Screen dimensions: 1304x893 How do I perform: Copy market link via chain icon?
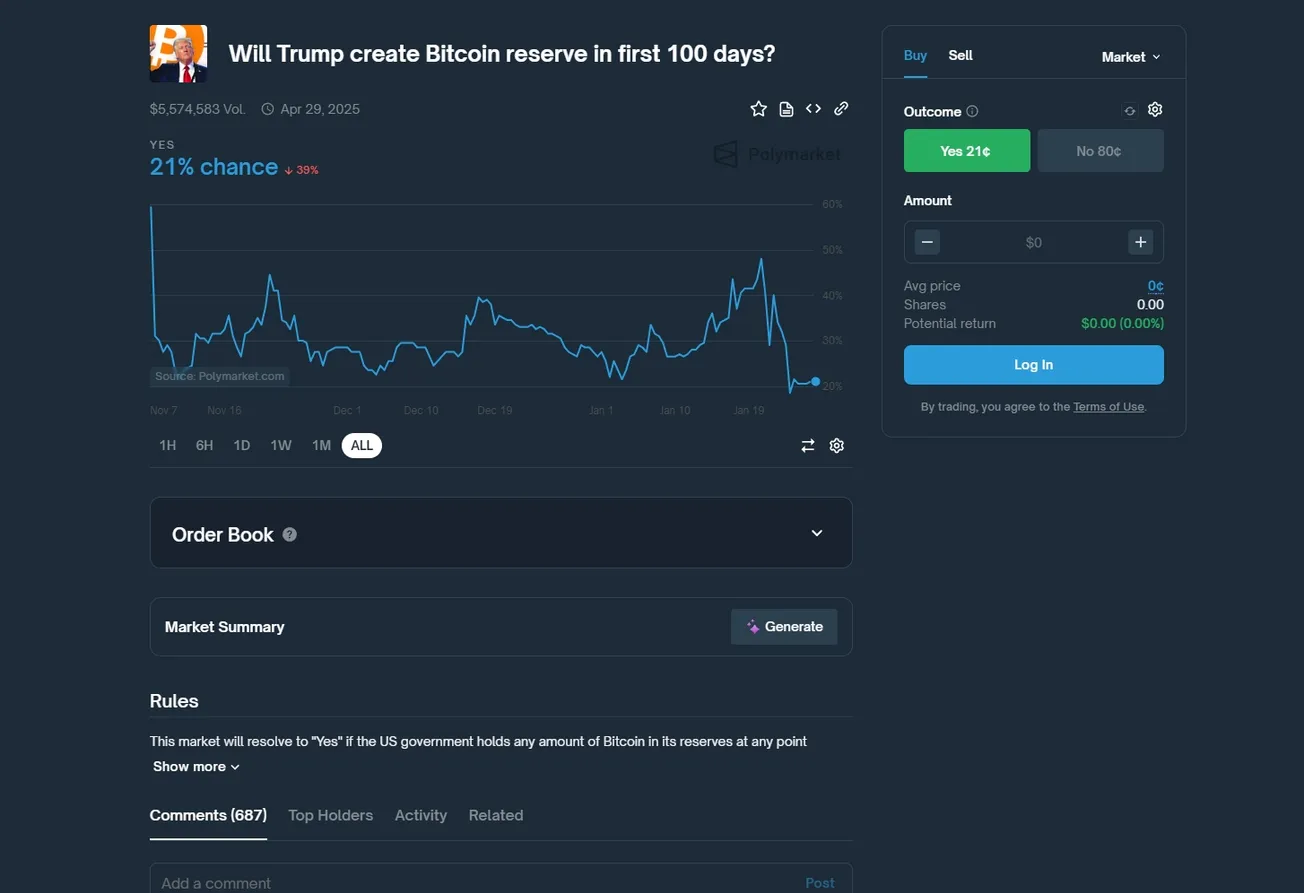841,109
